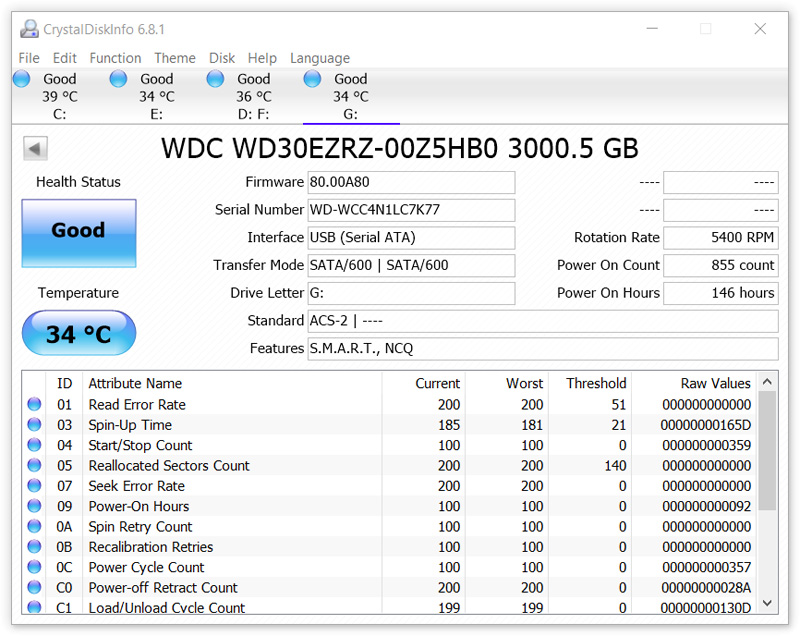Click status dot for Start/Stop Count row
This screenshot has width=800, height=636.
[34, 445]
